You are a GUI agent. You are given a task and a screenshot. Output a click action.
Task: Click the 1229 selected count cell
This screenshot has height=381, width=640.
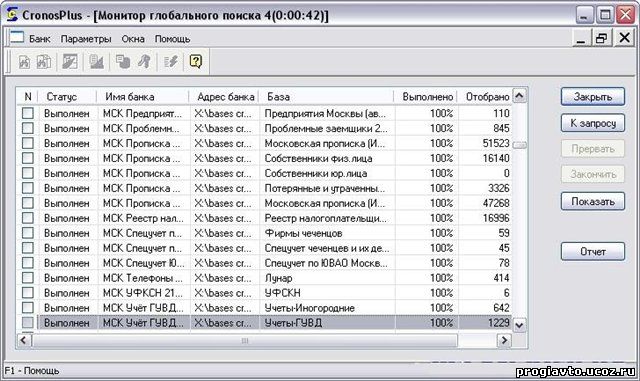pyautogui.click(x=485, y=323)
